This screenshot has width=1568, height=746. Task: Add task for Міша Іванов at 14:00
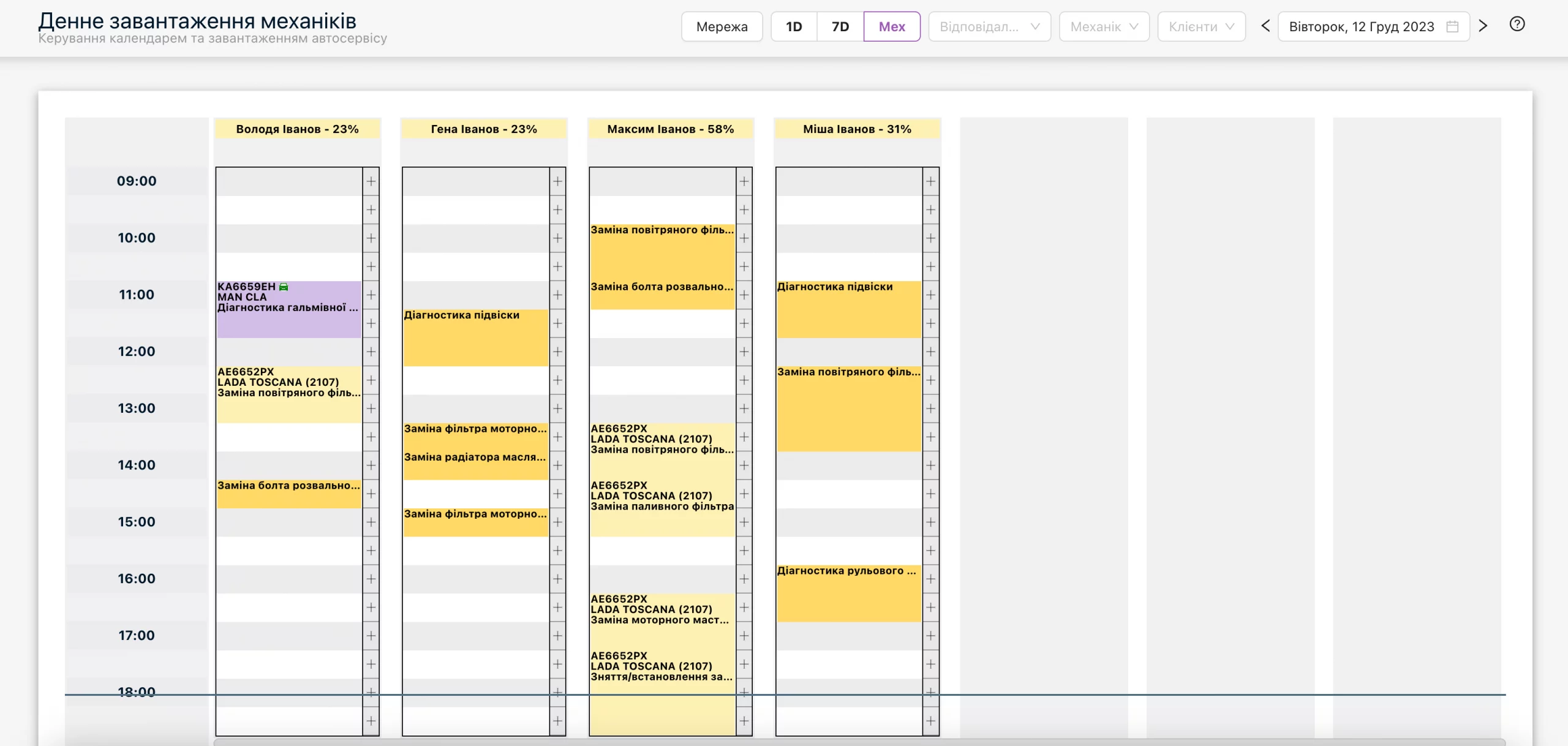pos(931,465)
